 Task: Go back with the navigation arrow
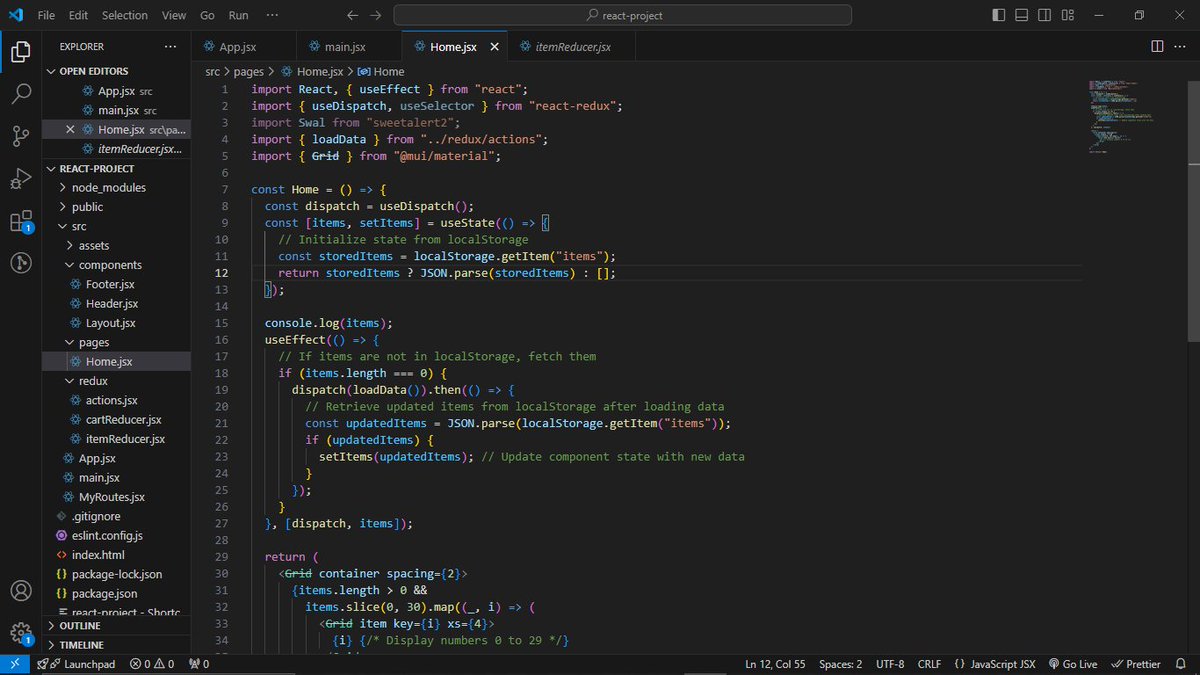point(352,15)
